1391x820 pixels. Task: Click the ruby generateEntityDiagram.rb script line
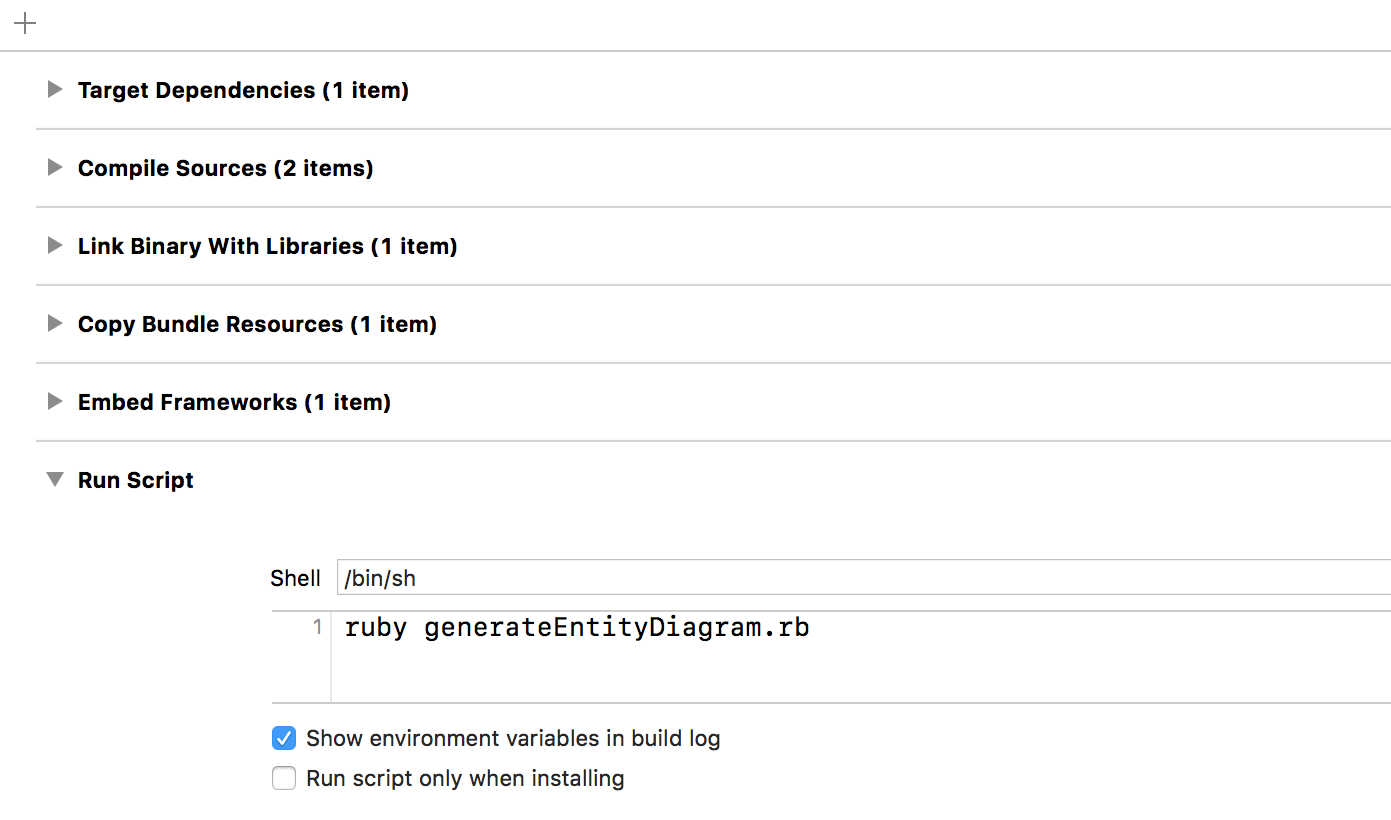point(577,628)
